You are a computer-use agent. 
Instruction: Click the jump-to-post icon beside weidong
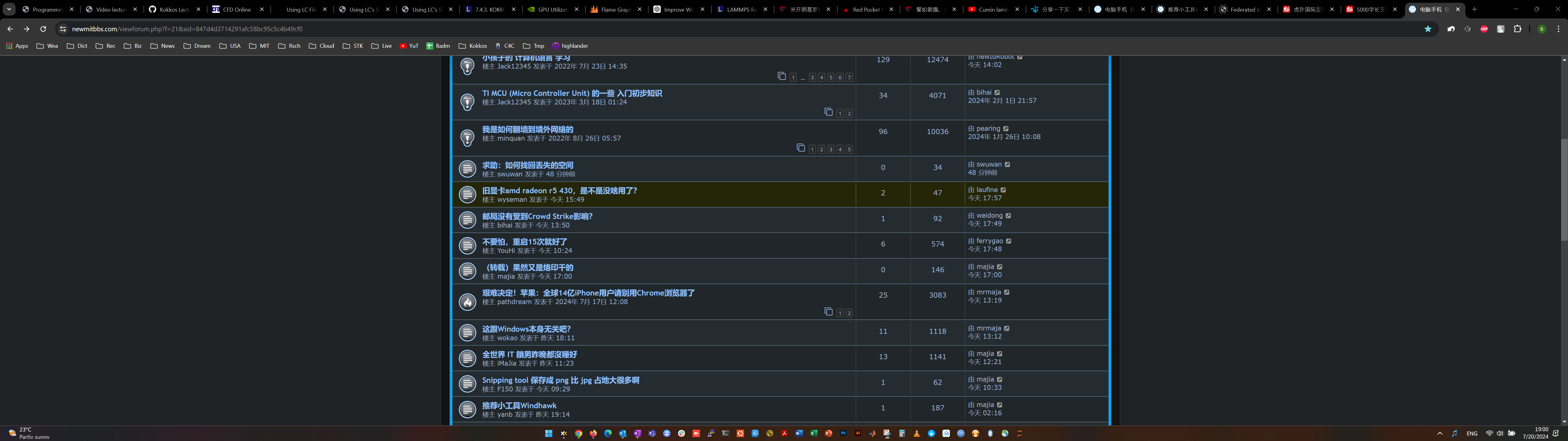pos(1008,215)
